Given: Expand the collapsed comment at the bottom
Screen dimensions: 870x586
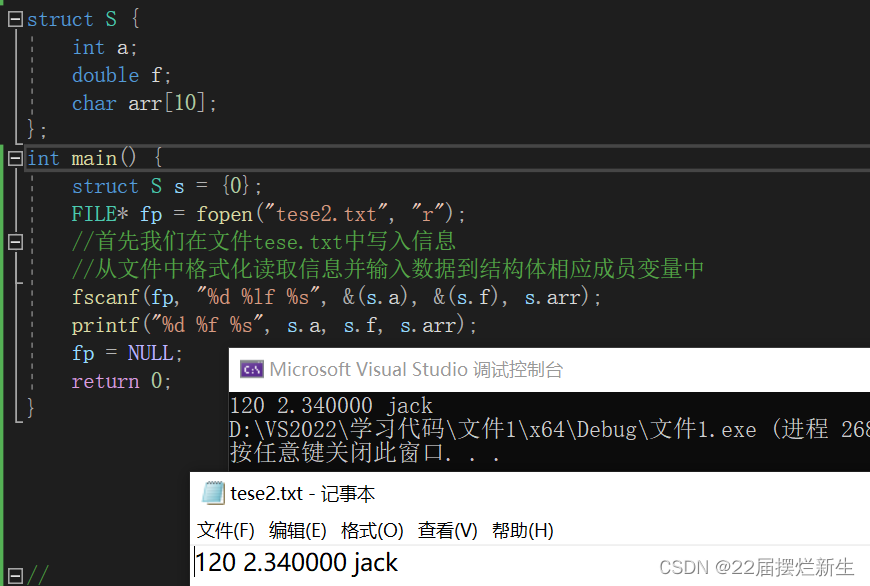Looking at the screenshot, I should [x=15, y=575].
